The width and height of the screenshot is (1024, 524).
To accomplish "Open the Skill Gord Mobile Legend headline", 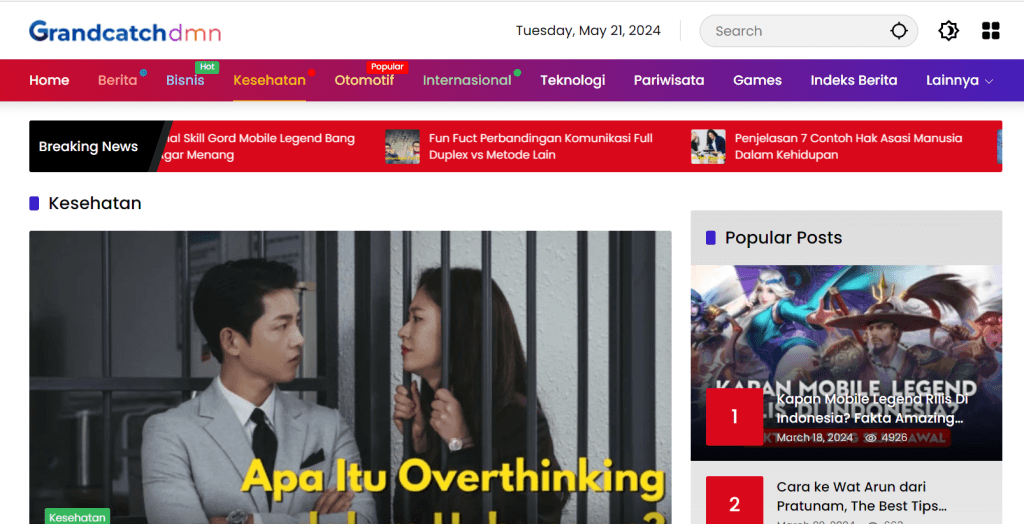I will (258, 146).
